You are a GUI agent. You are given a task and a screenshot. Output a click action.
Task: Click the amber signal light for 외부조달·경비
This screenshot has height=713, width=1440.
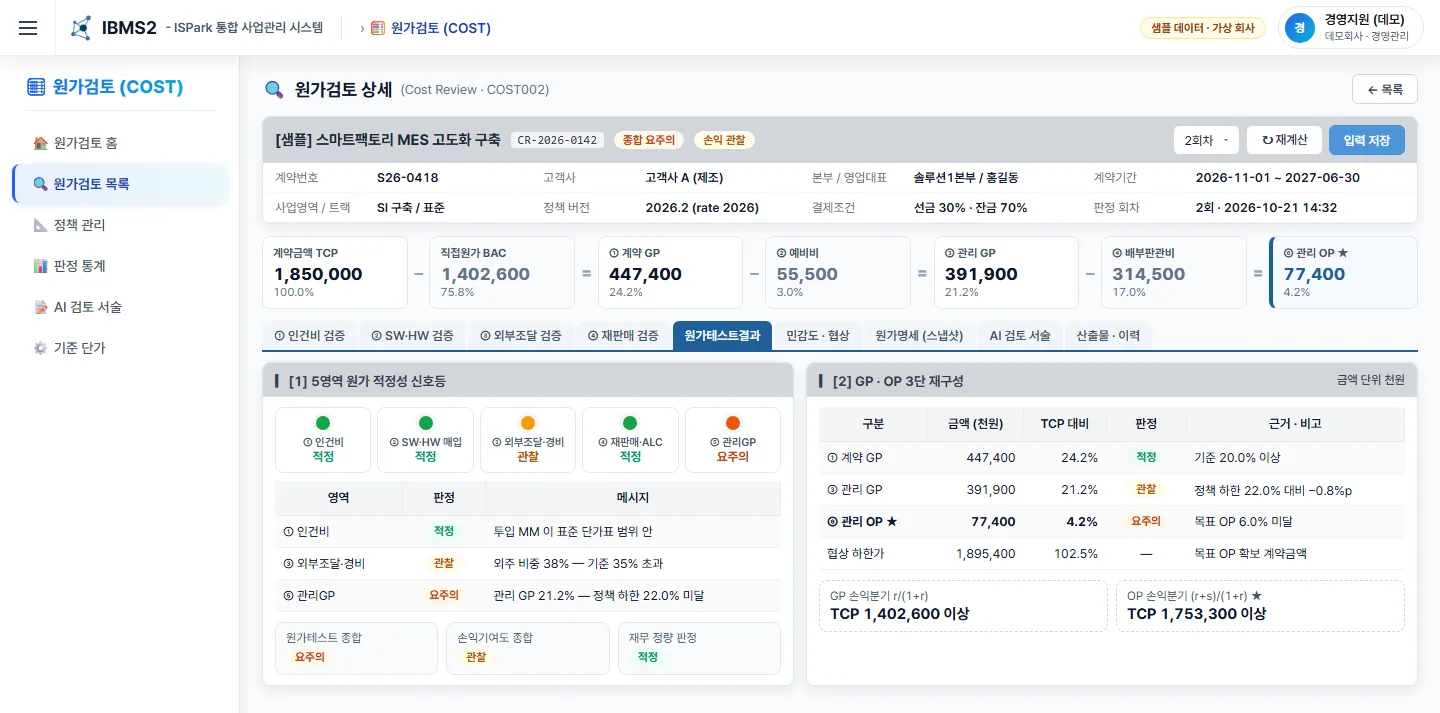point(528,423)
